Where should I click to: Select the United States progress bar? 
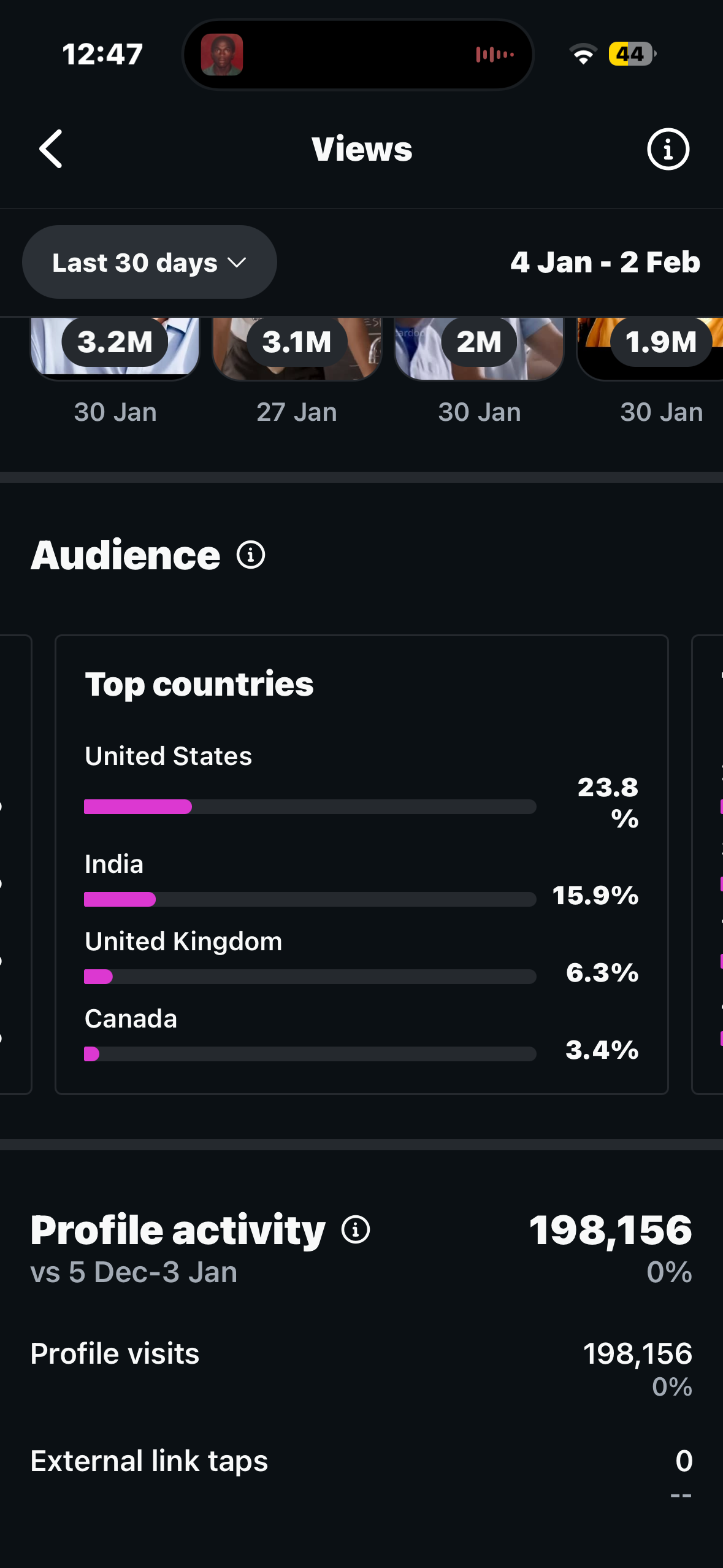click(310, 807)
